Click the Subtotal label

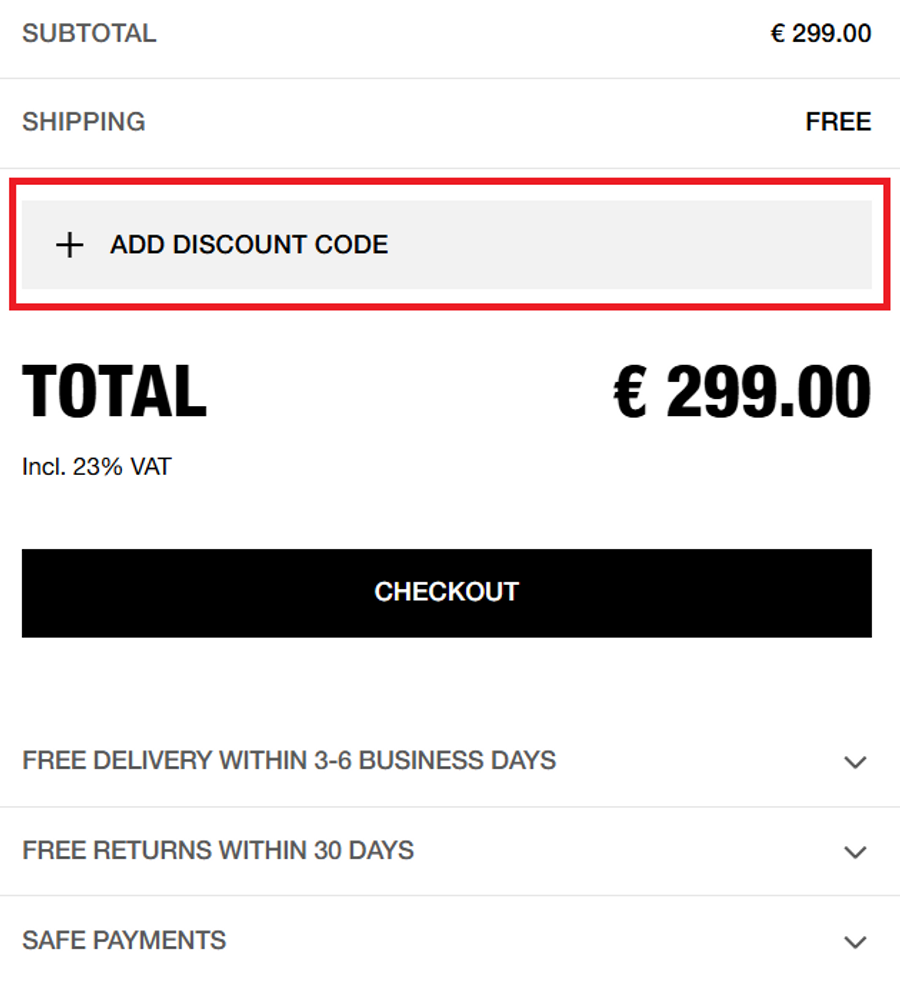pyautogui.click(x=89, y=33)
